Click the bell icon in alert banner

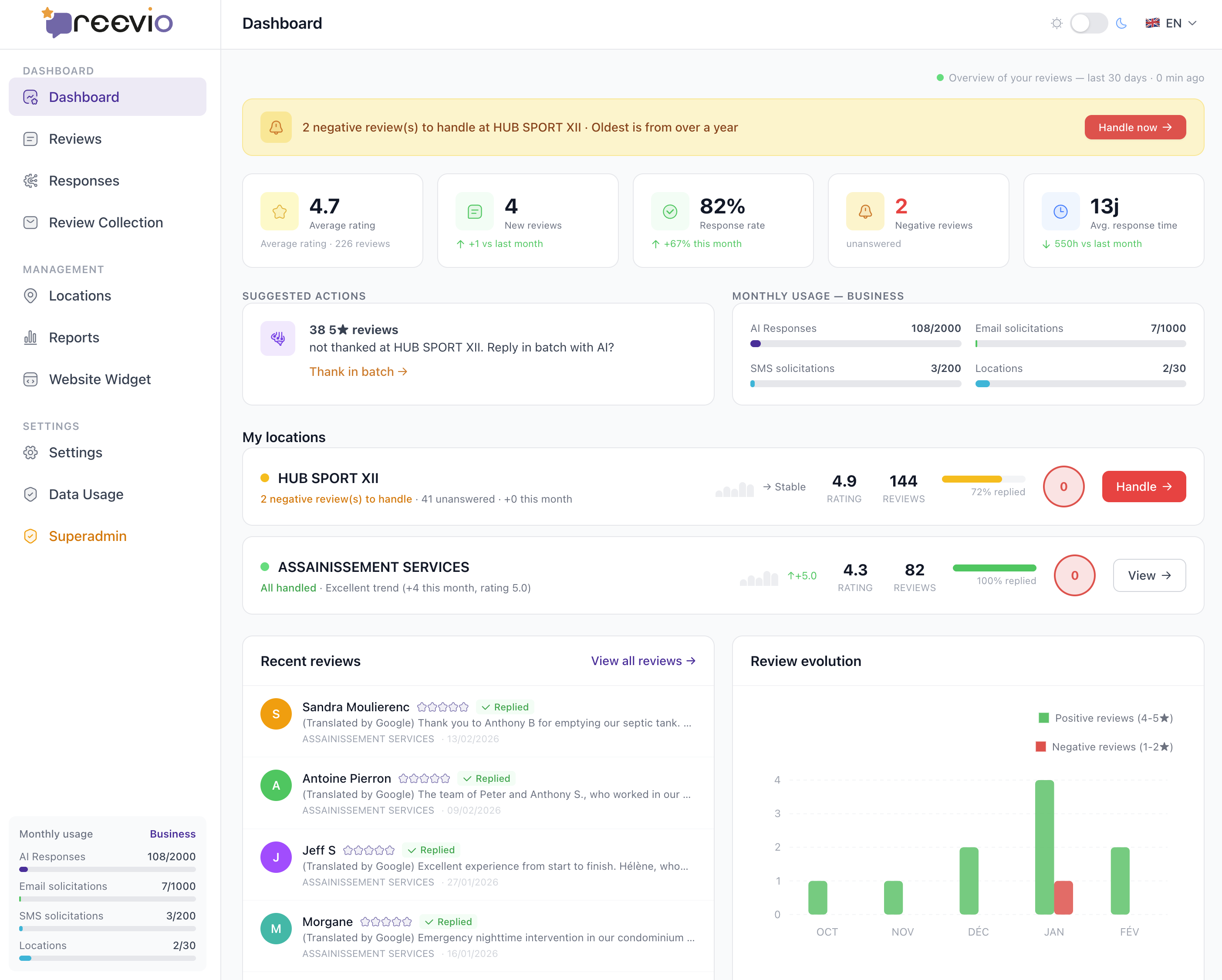(x=276, y=128)
